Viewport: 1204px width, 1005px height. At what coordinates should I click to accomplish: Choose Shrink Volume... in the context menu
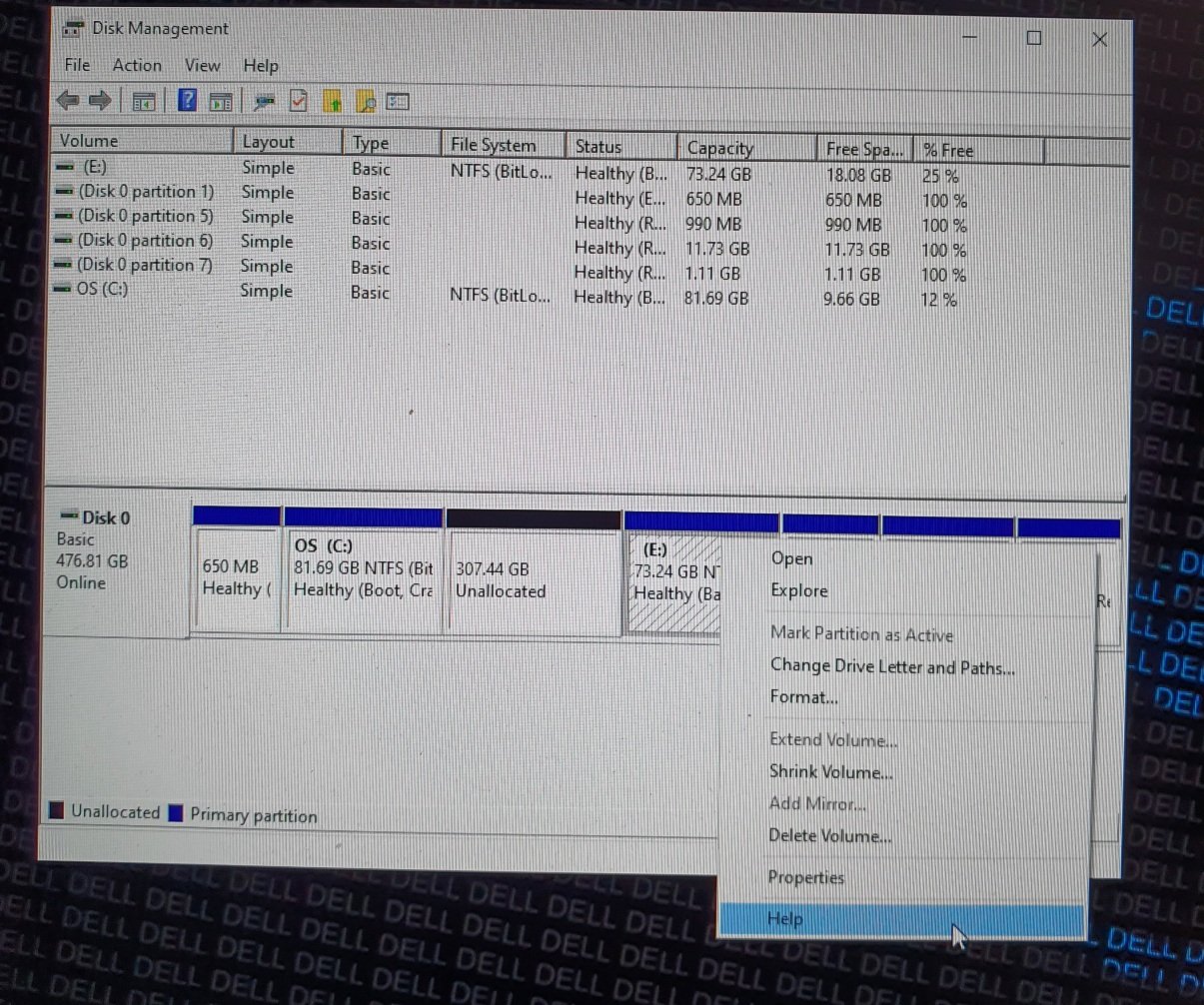831,772
